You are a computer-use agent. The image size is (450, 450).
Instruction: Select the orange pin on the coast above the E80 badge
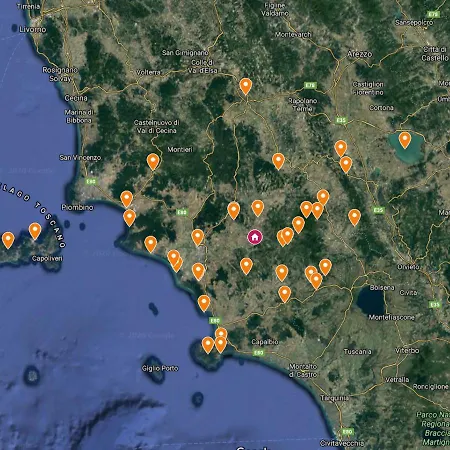pyautogui.click(x=204, y=303)
